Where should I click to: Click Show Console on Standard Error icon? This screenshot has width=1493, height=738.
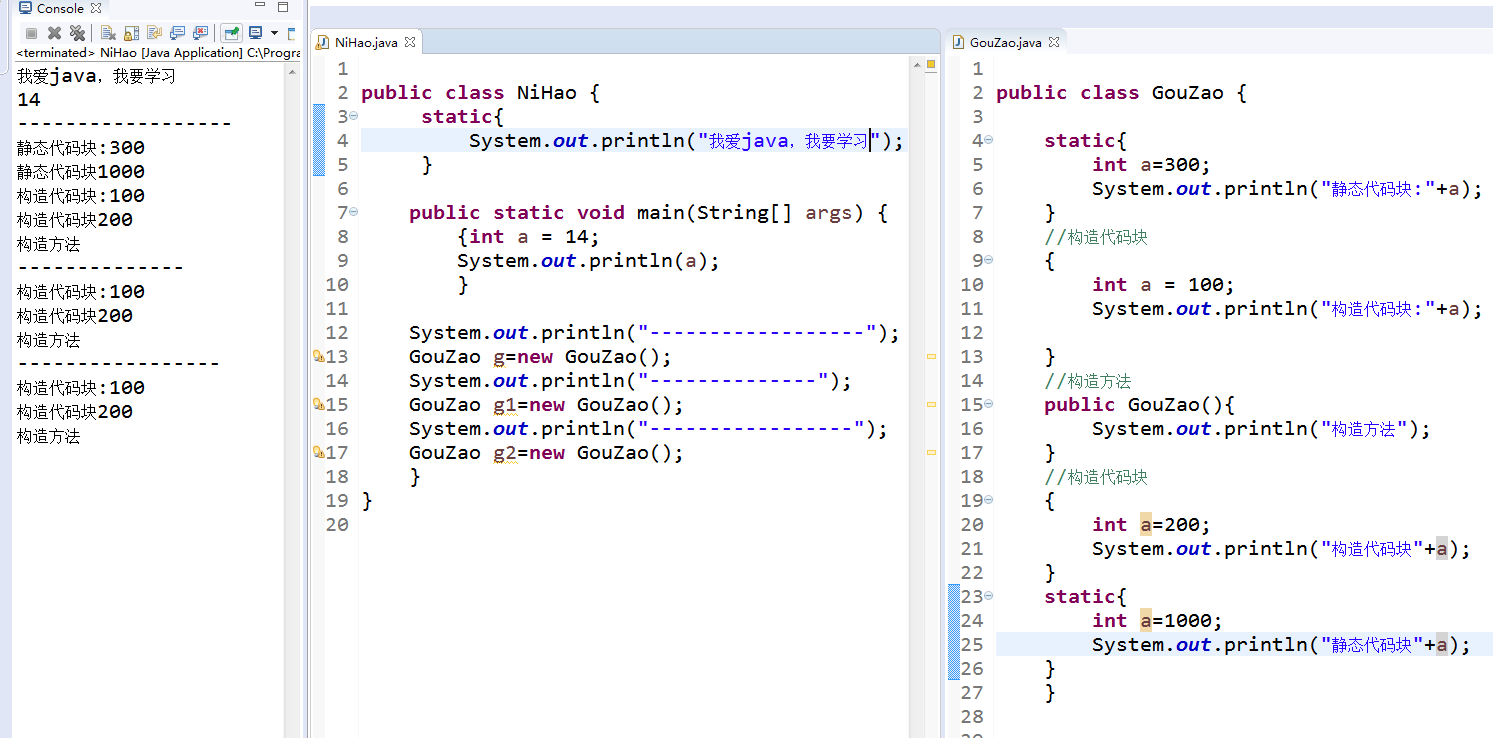[x=200, y=33]
